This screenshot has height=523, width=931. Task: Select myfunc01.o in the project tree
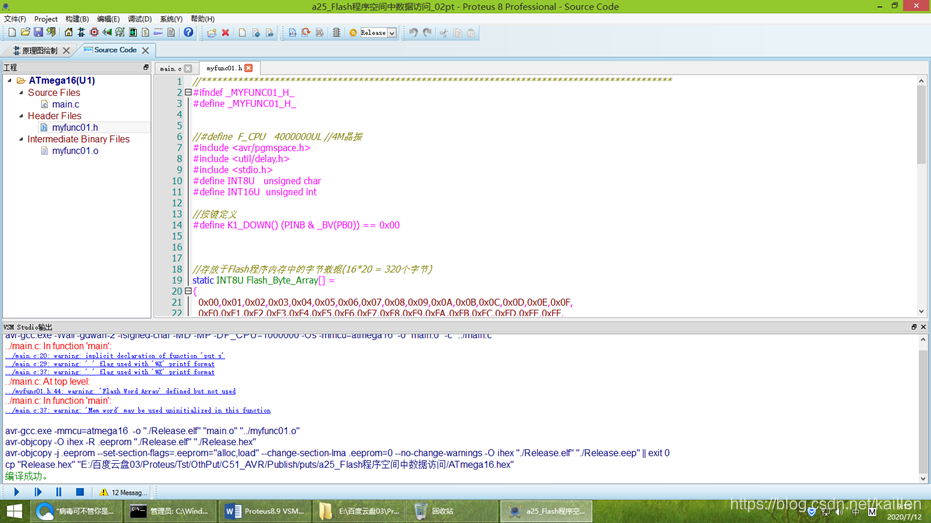tap(75, 151)
